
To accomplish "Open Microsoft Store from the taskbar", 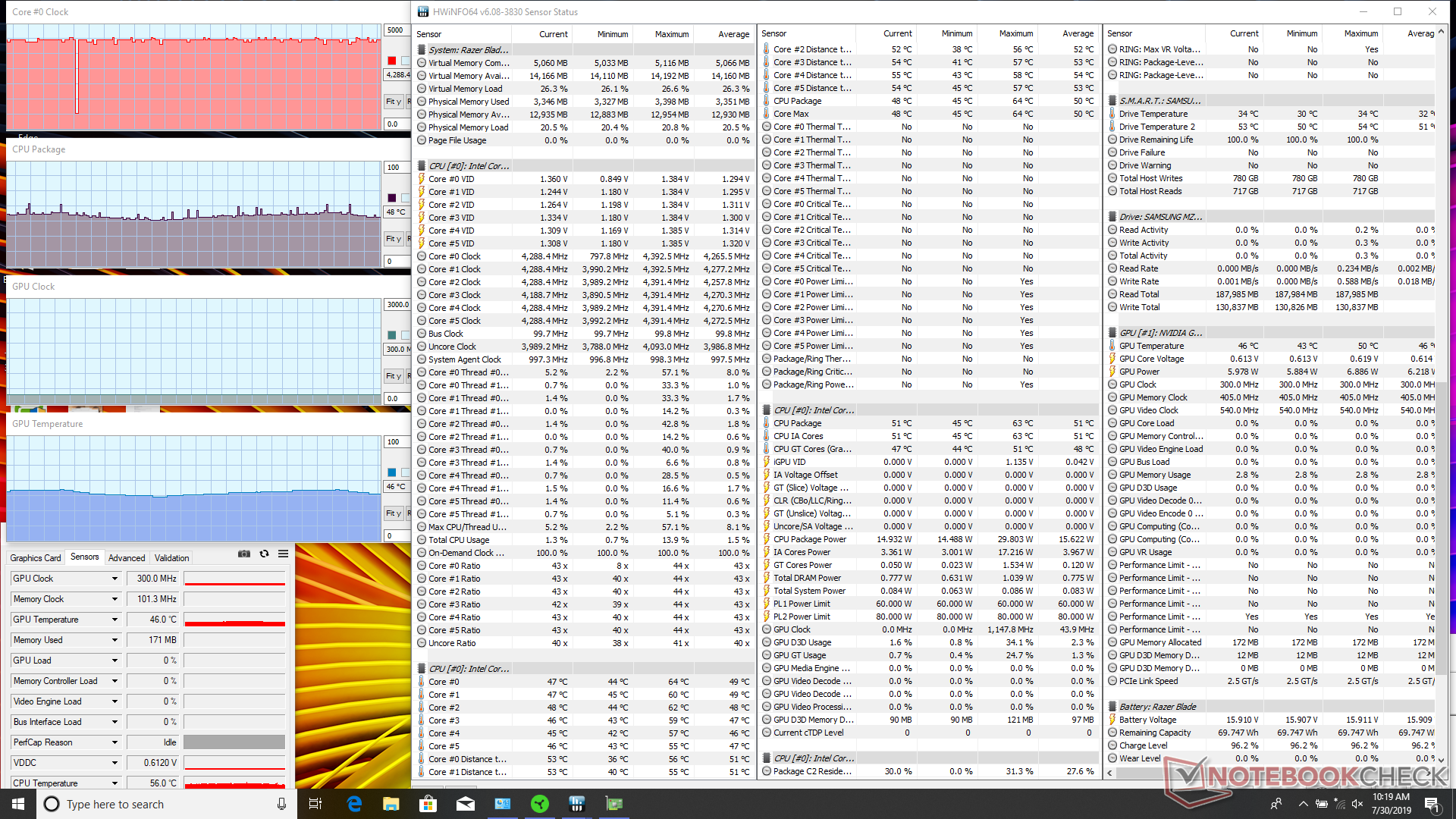I will [x=428, y=804].
